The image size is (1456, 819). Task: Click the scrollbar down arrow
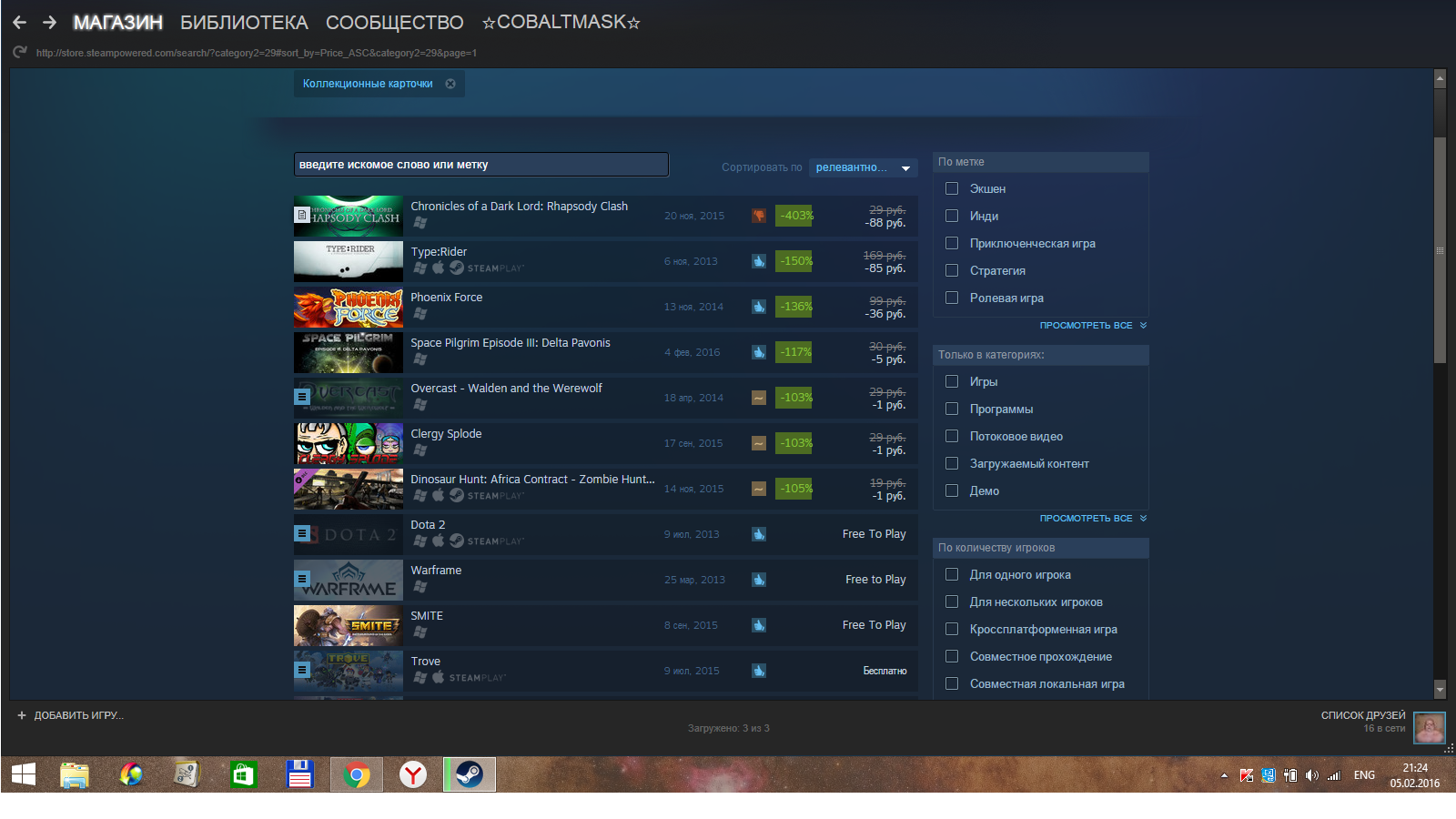coord(1440,690)
